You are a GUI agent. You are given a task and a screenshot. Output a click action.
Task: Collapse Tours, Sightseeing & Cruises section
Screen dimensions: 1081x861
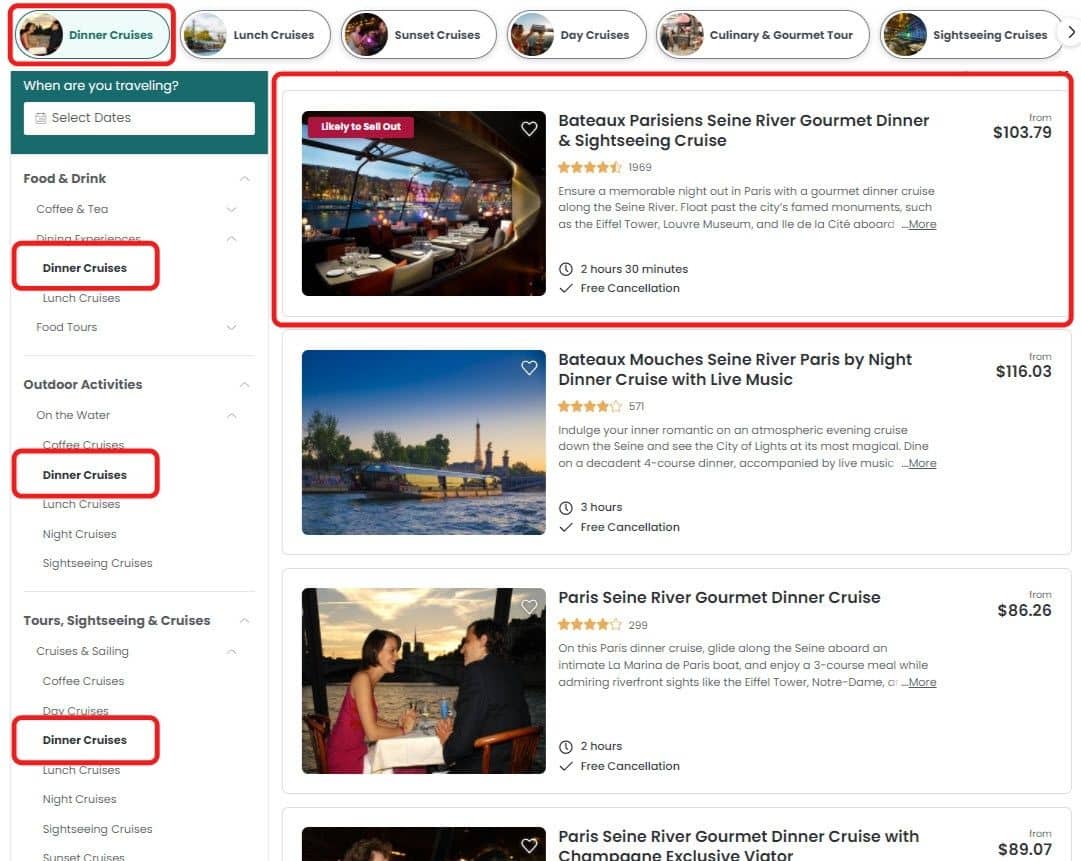click(x=245, y=620)
